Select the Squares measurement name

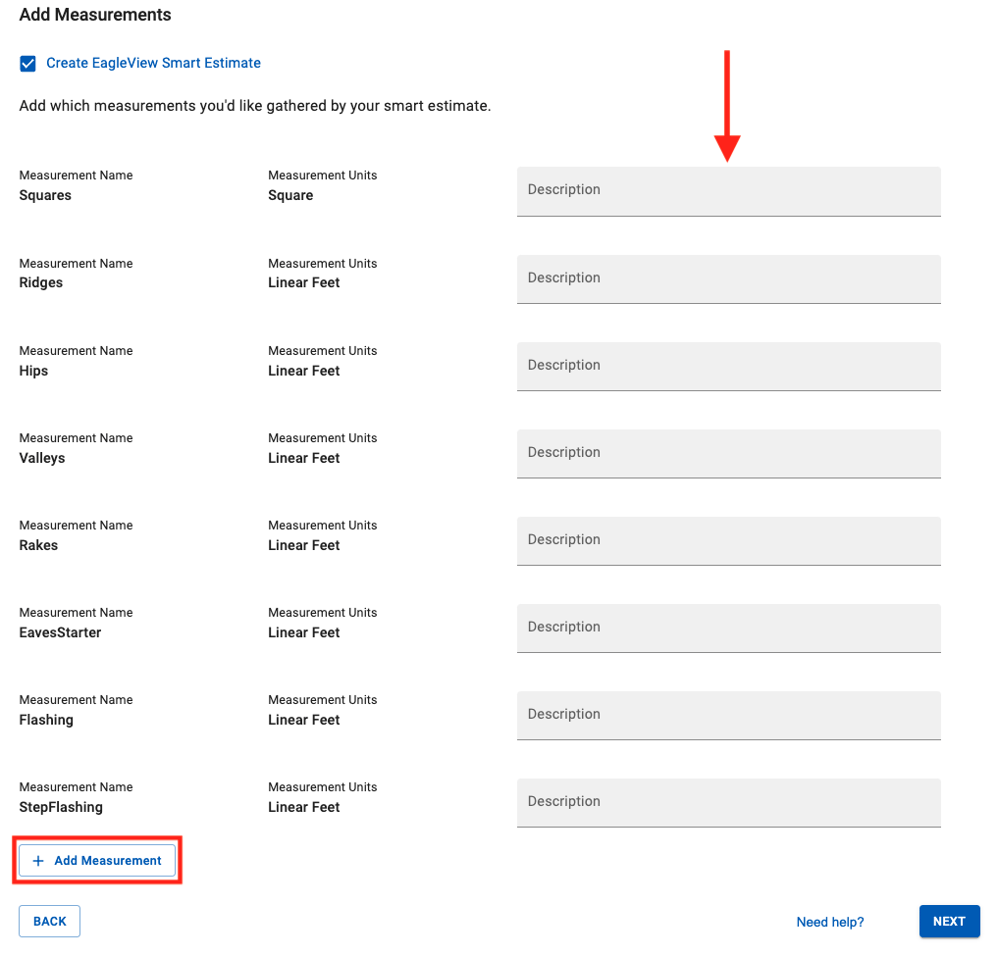(44, 195)
